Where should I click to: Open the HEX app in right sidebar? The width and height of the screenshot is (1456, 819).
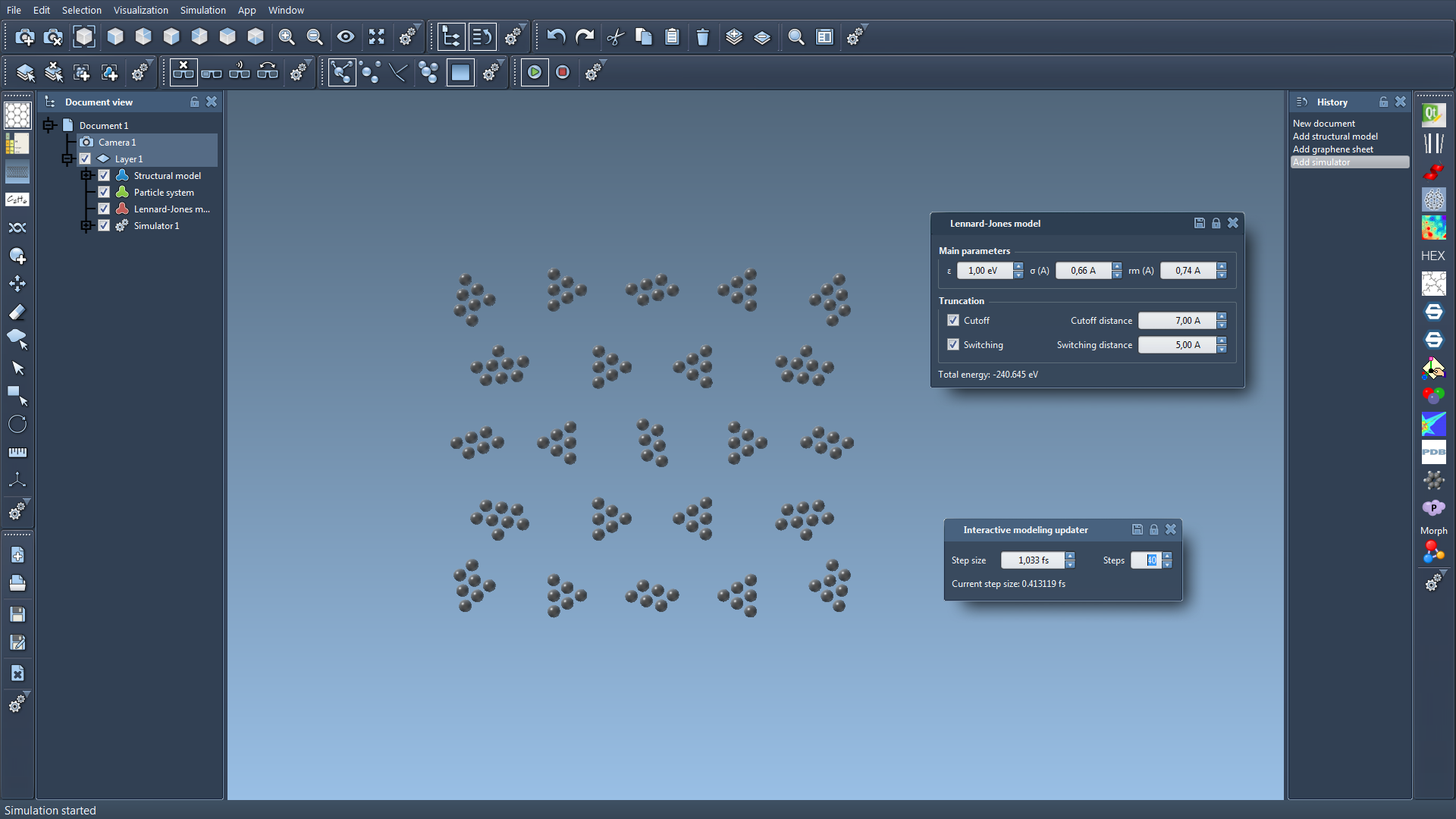(x=1432, y=256)
